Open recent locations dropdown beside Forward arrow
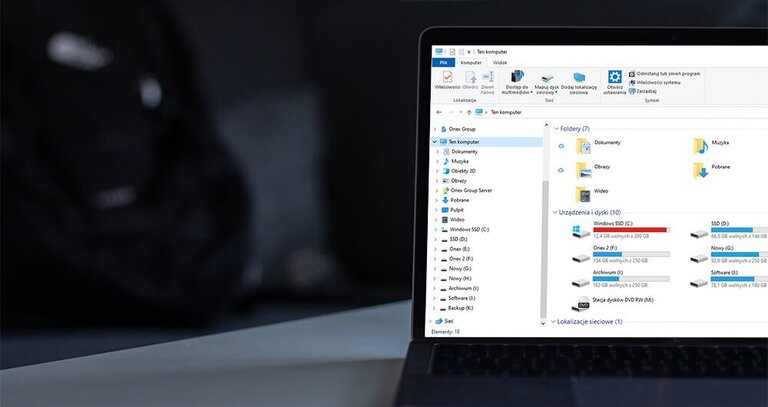Viewport: 768px width, 407px height. click(x=460, y=112)
